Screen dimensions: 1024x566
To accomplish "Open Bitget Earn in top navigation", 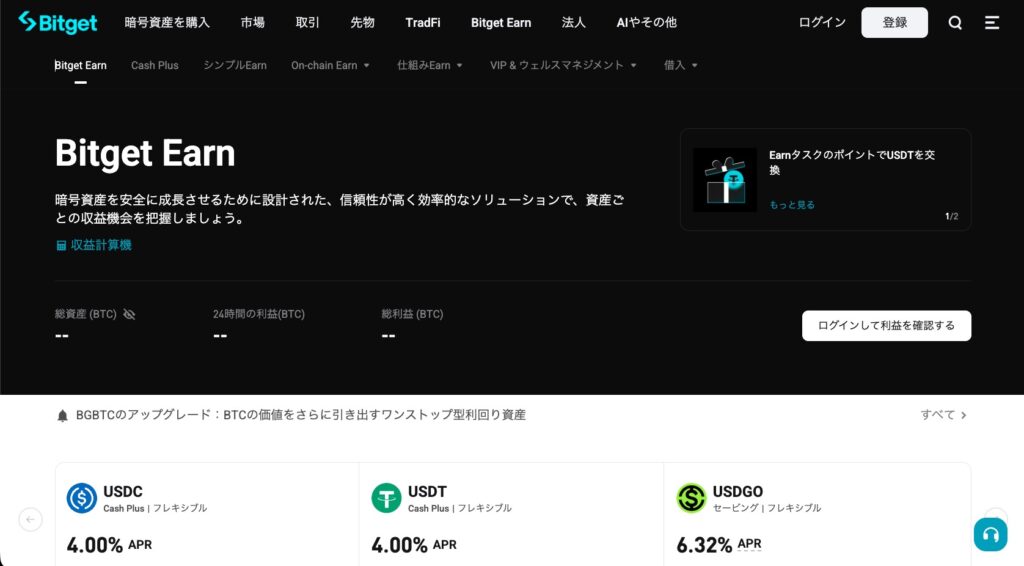I will (x=501, y=23).
